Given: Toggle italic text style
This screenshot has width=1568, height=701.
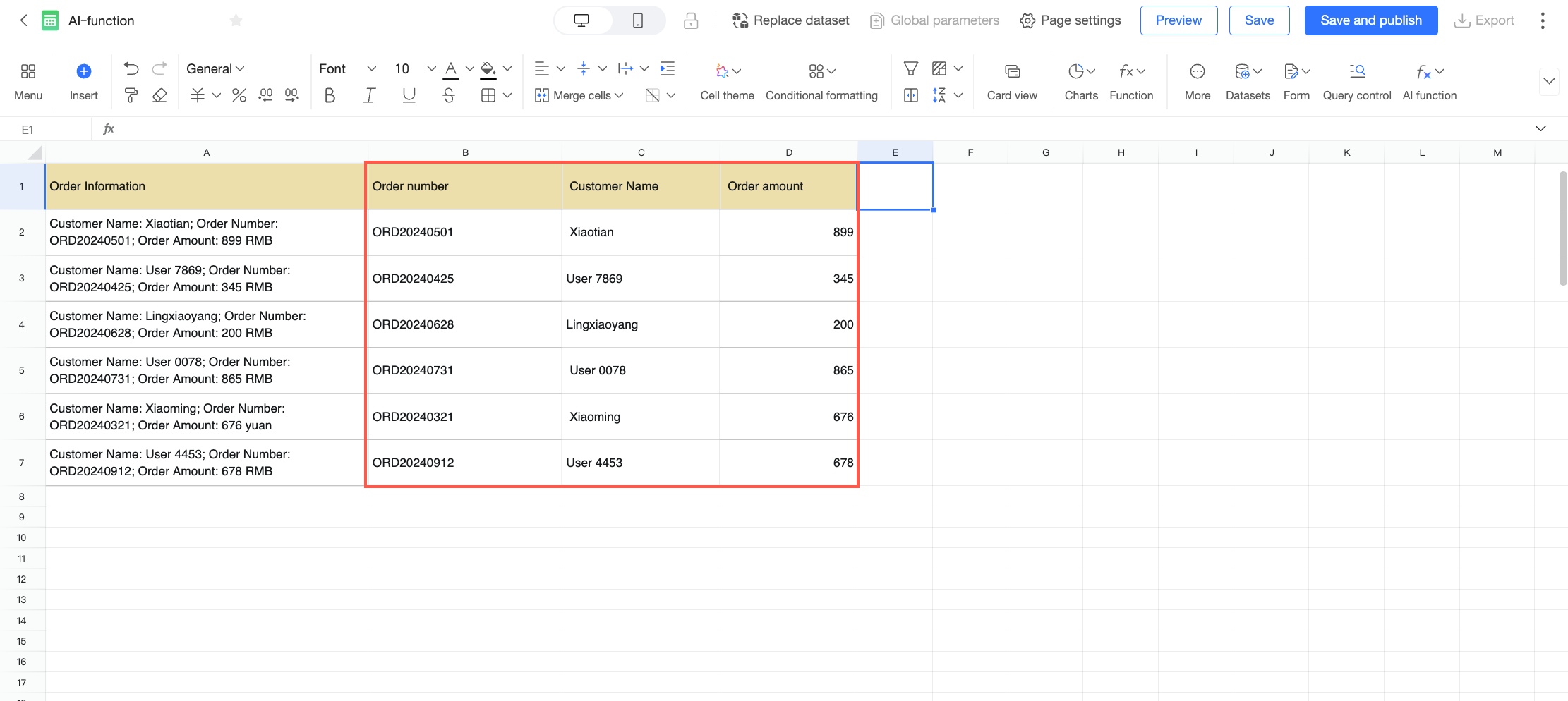Looking at the screenshot, I should click(369, 95).
